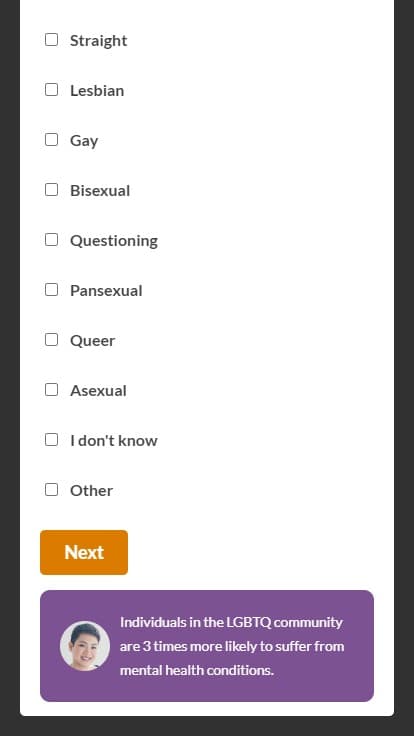The height and width of the screenshot is (736, 414).
Task: Click the orange Next button
Action: (84, 552)
